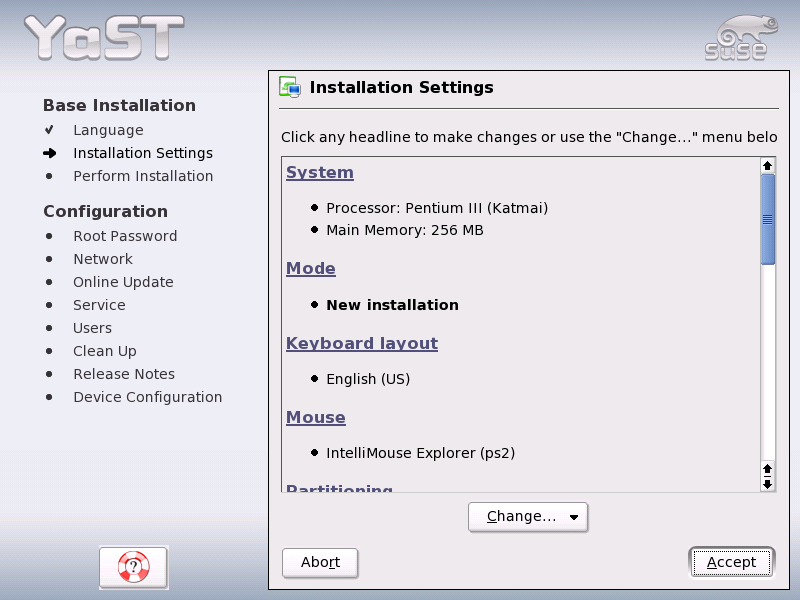Viewport: 800px width, 600px height.
Task: Open the Change... dropdown menu
Action: coord(528,517)
